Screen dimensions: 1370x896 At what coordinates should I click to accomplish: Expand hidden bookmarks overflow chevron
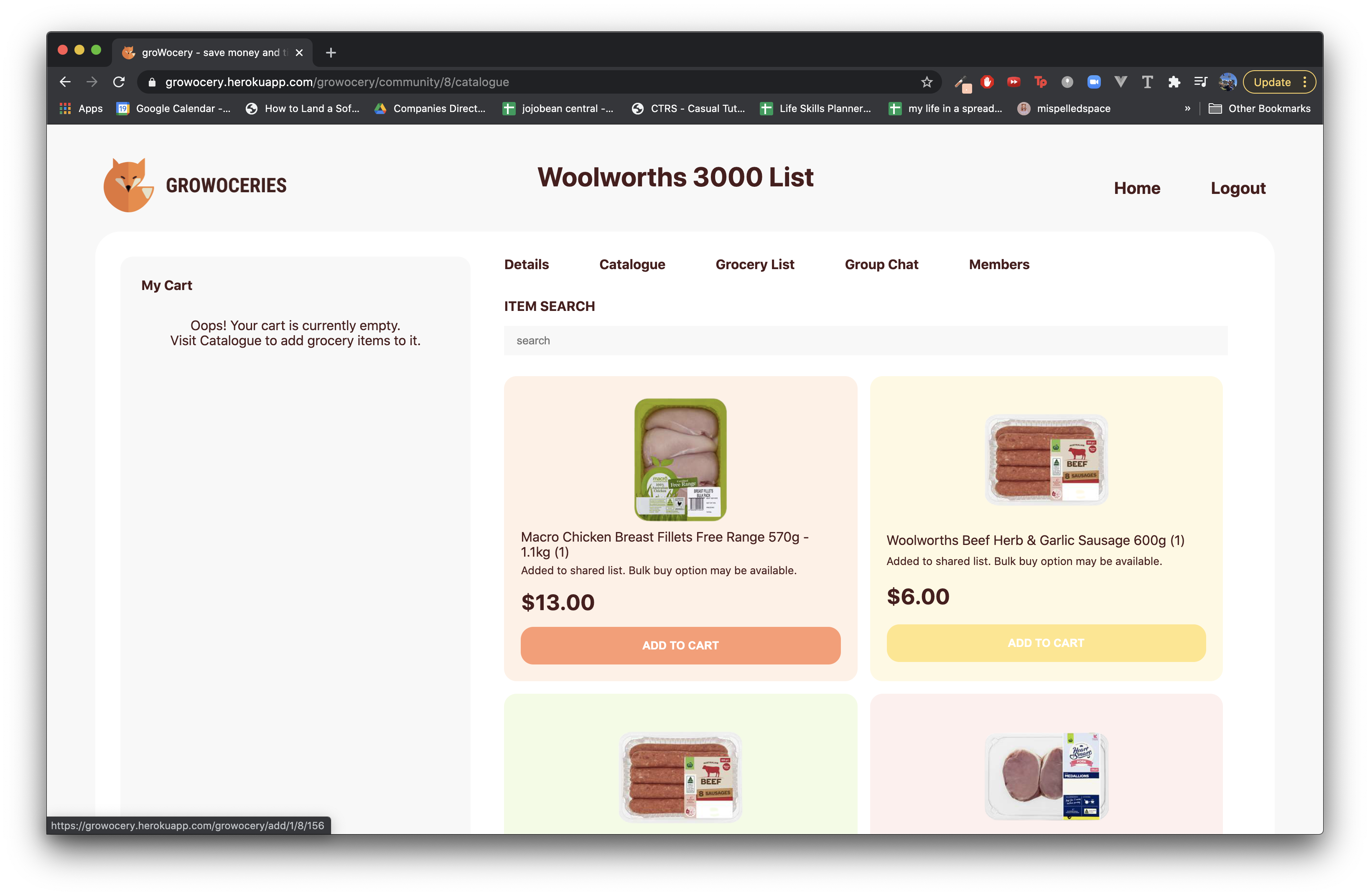1187,109
